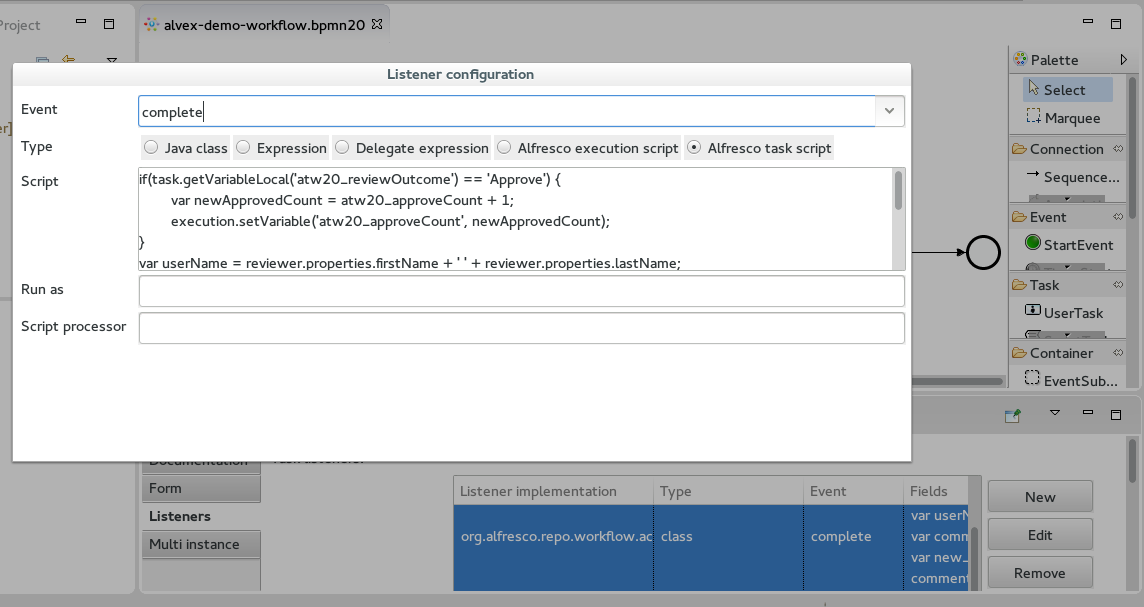Open the Event dropdown list
The image size is (1144, 607).
pos(889,111)
